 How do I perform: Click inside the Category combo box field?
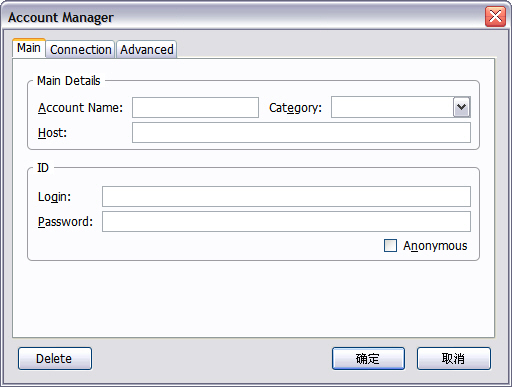[392, 107]
